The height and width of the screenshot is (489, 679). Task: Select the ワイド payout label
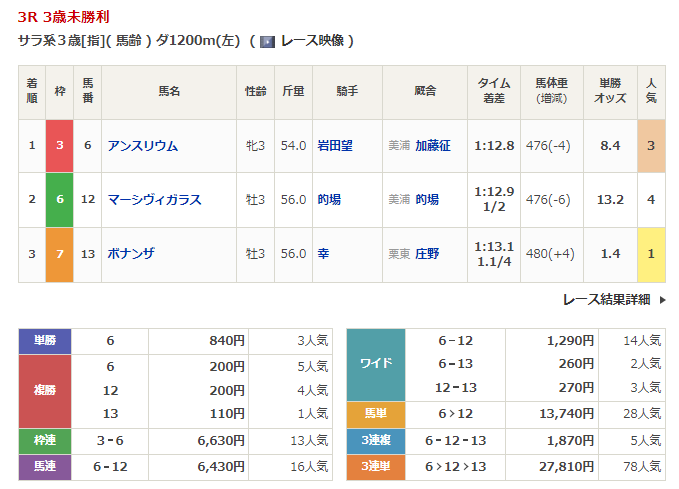375,365
